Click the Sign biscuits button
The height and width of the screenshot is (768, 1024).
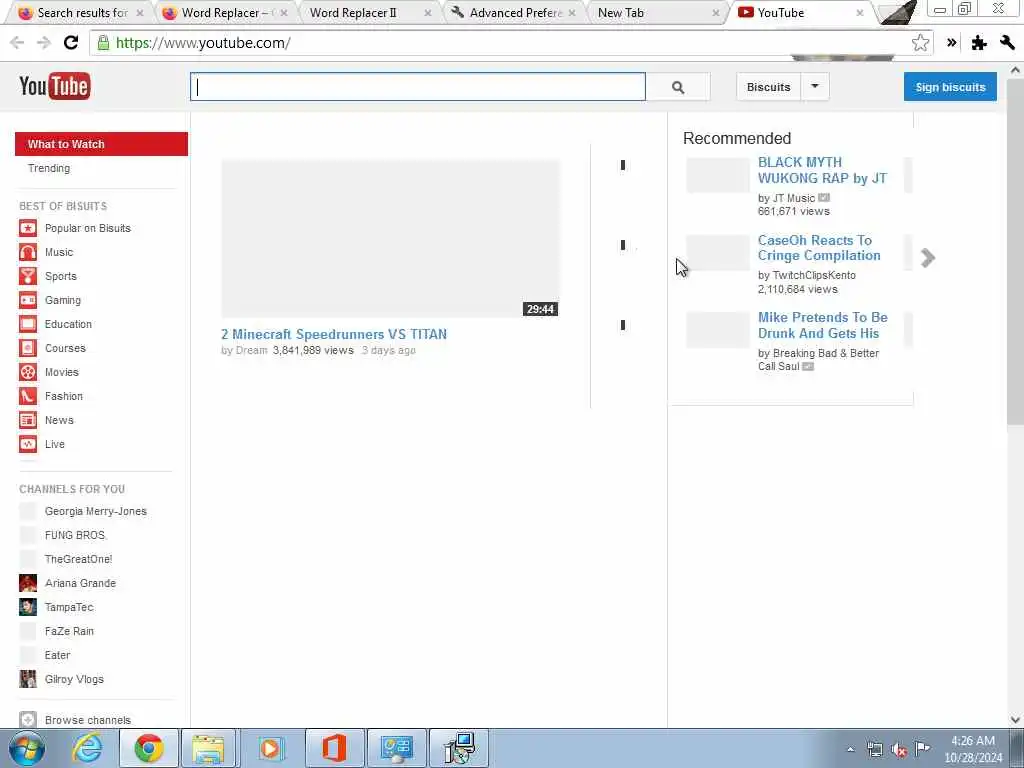(x=950, y=87)
